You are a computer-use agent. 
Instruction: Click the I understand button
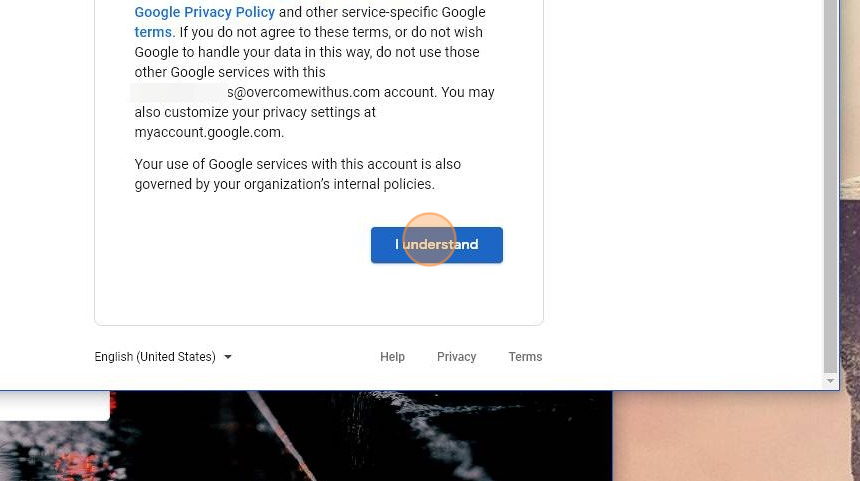437,245
